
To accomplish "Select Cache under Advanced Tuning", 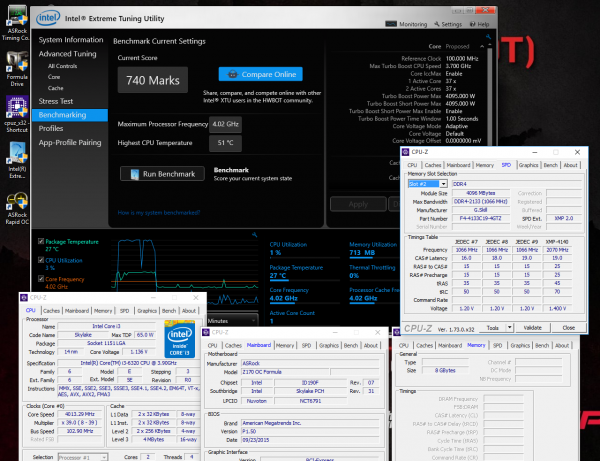I will 55,88.
